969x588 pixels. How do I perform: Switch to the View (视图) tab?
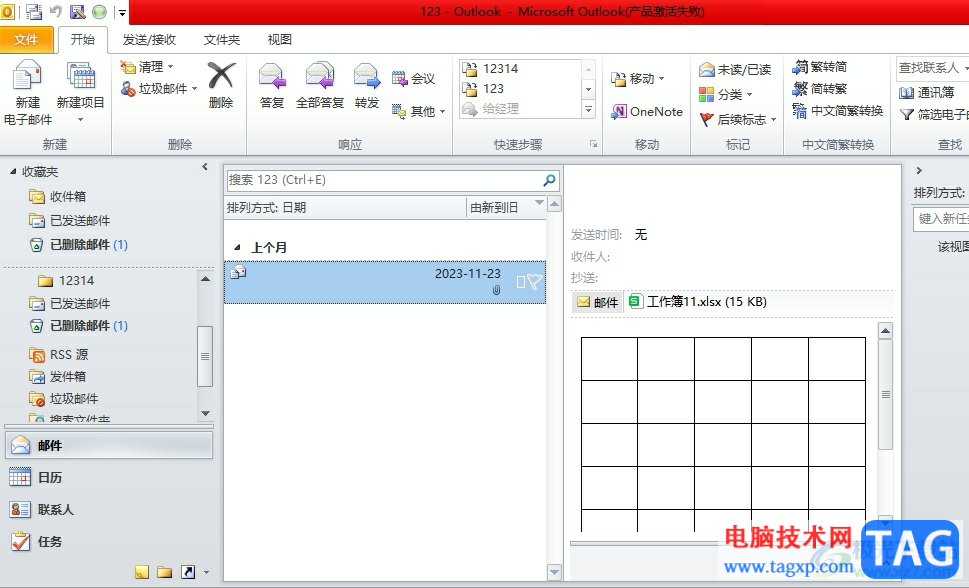click(x=279, y=40)
